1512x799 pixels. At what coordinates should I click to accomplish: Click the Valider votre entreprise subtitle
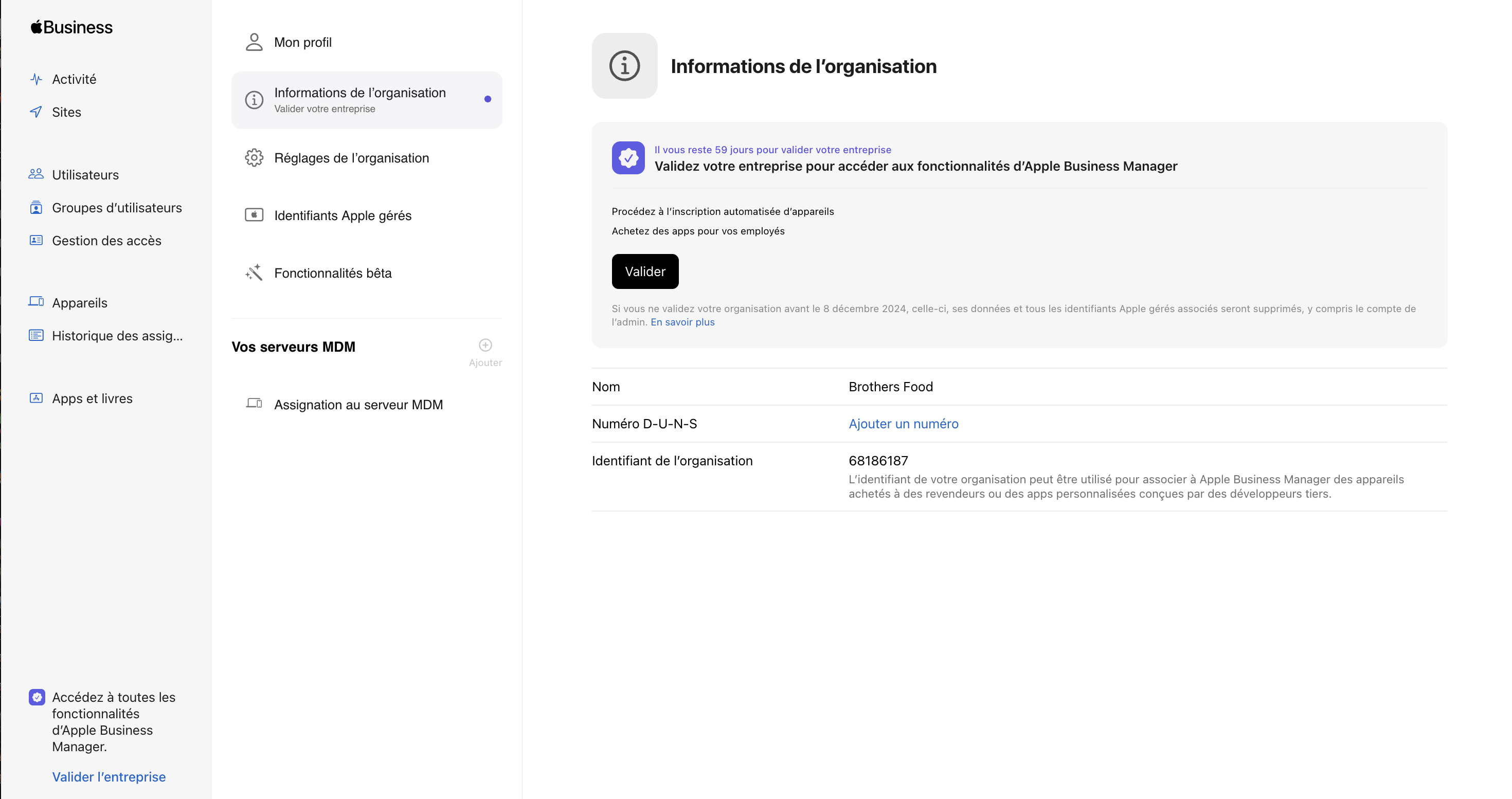tap(325, 108)
